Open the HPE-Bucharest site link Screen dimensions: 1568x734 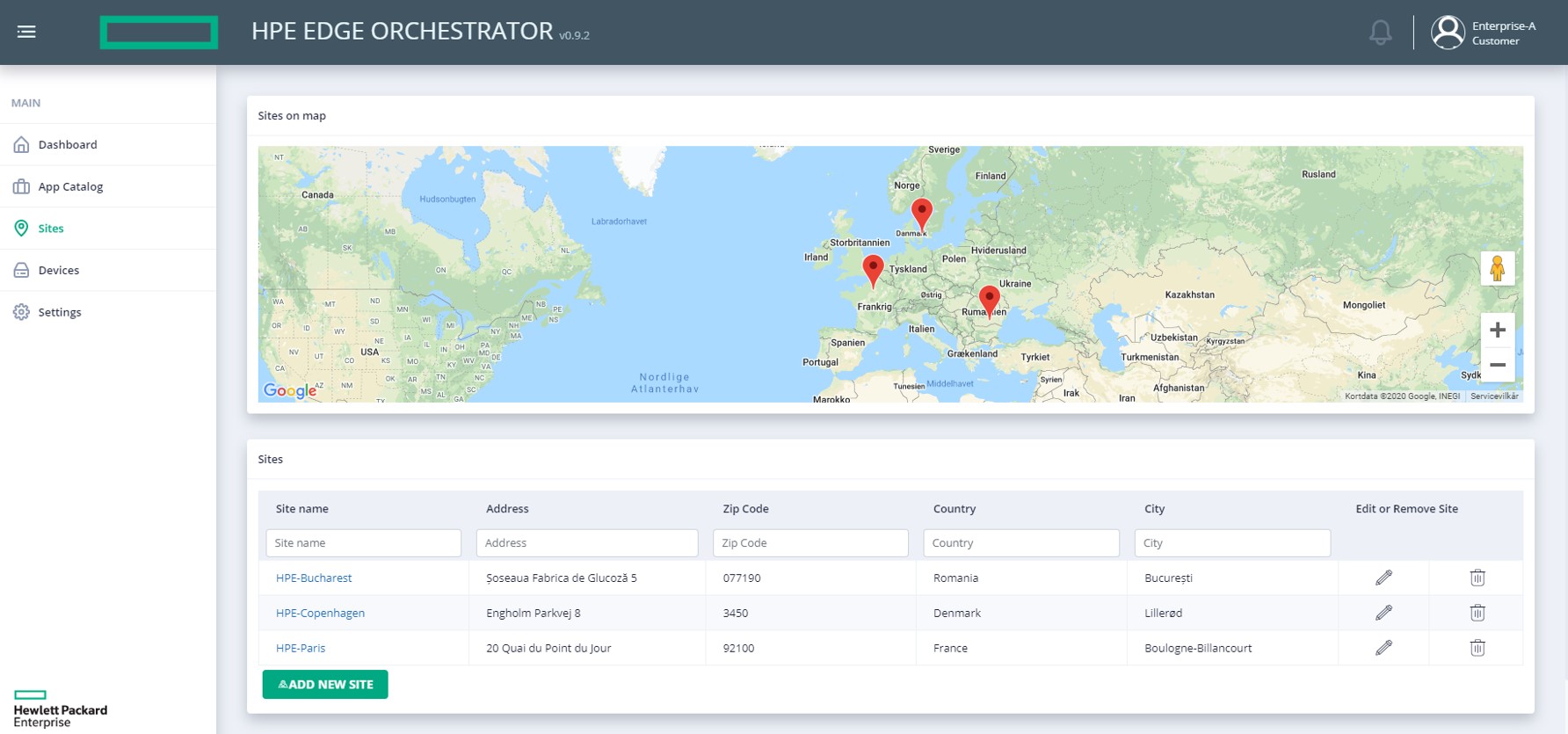(x=314, y=578)
